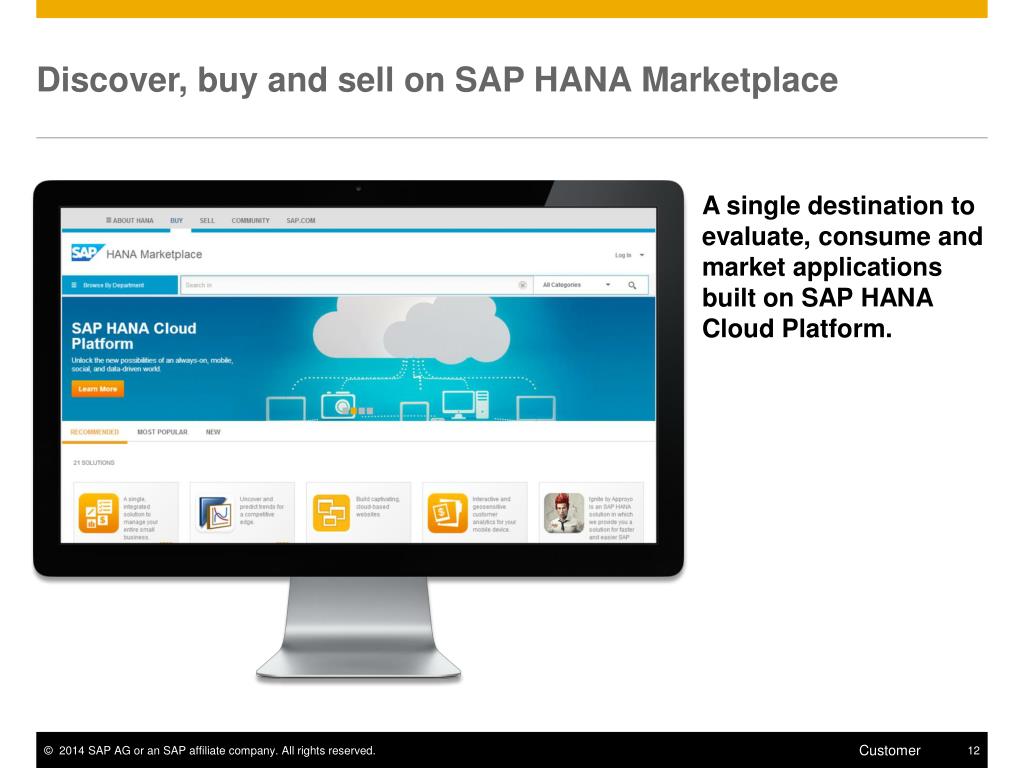Open the ABOUT HANA menu item
The image size is (1024, 768).
click(x=129, y=221)
